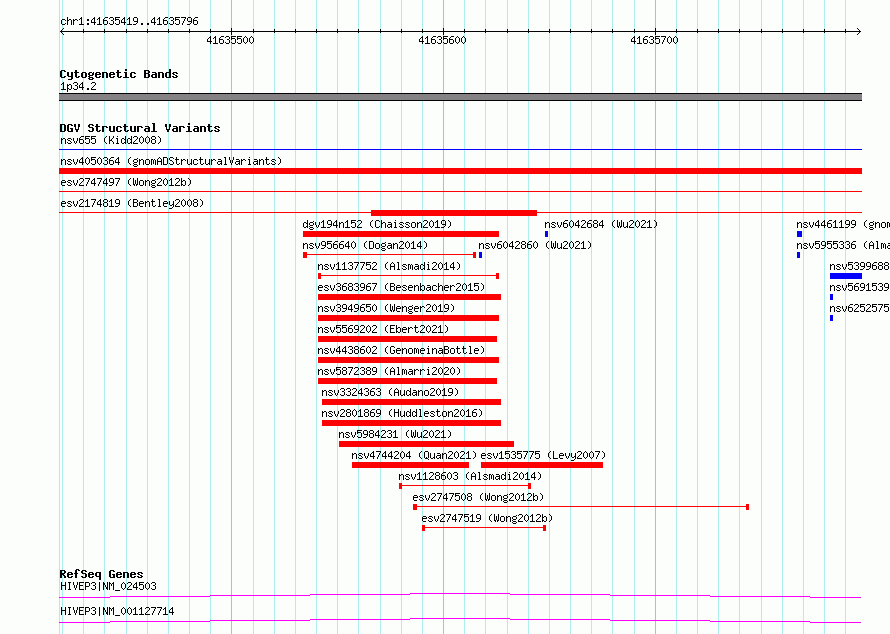Click ruler position 41635500
Viewport: 890px width, 634px height.
coord(230,40)
